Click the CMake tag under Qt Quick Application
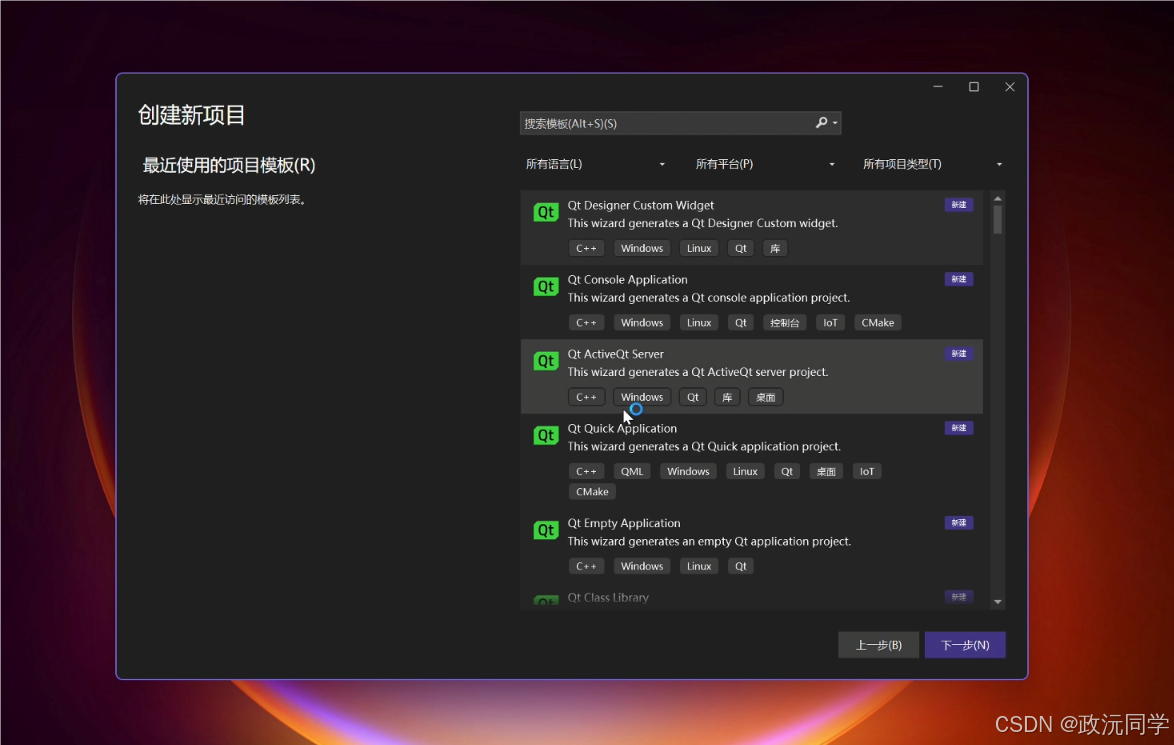This screenshot has height=745, width=1174. point(592,492)
